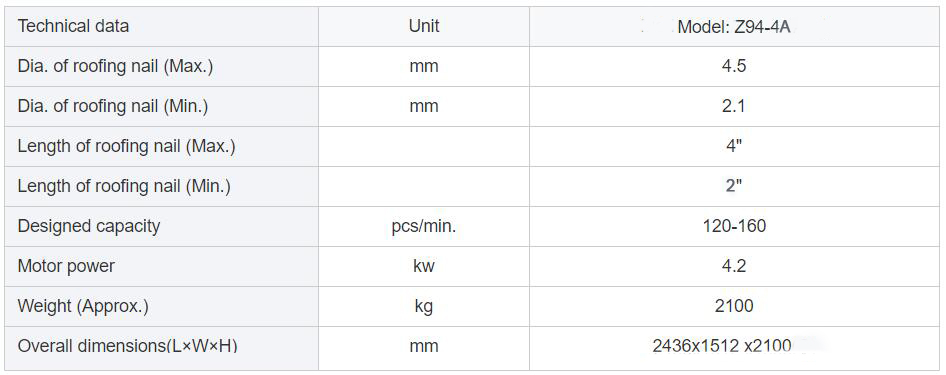Select the Motor power row label
This screenshot has width=946, height=375.
pos(66,266)
